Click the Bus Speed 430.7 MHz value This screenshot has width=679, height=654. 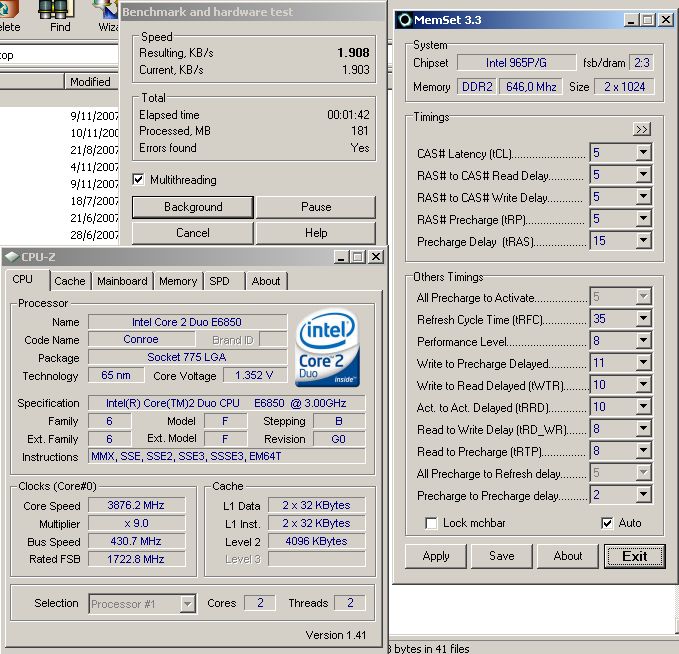tap(136, 541)
